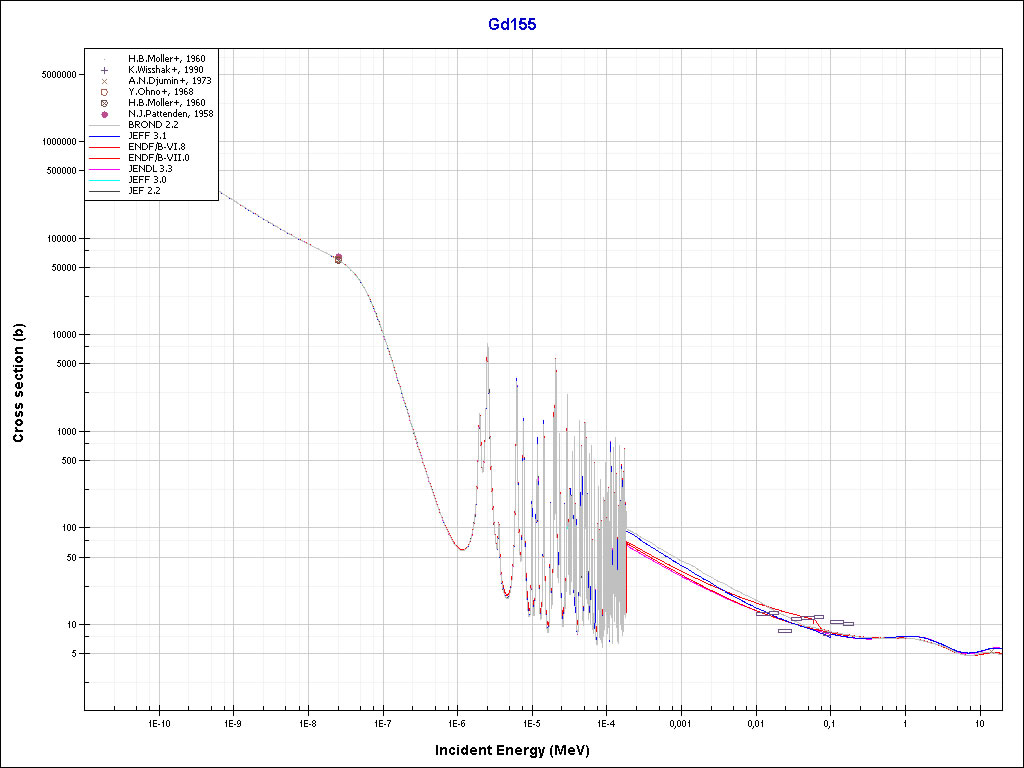Click the 1E-6 tick label on x-axis
The width and height of the screenshot is (1024, 768).
coord(457,723)
